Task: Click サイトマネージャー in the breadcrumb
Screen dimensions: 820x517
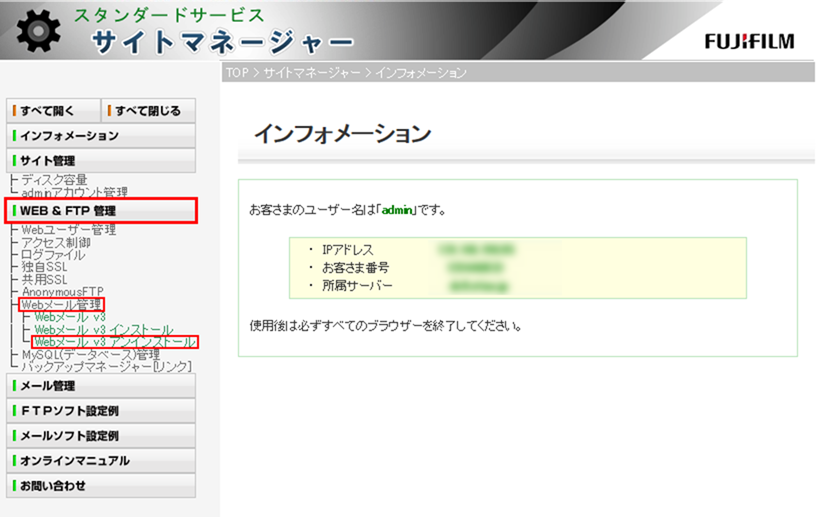Action: 312,73
